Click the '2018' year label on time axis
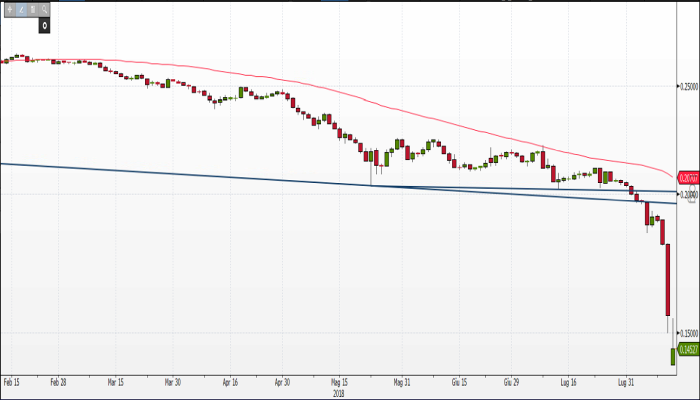Image resolution: width=700 pixels, height=400 pixels. (x=339, y=392)
